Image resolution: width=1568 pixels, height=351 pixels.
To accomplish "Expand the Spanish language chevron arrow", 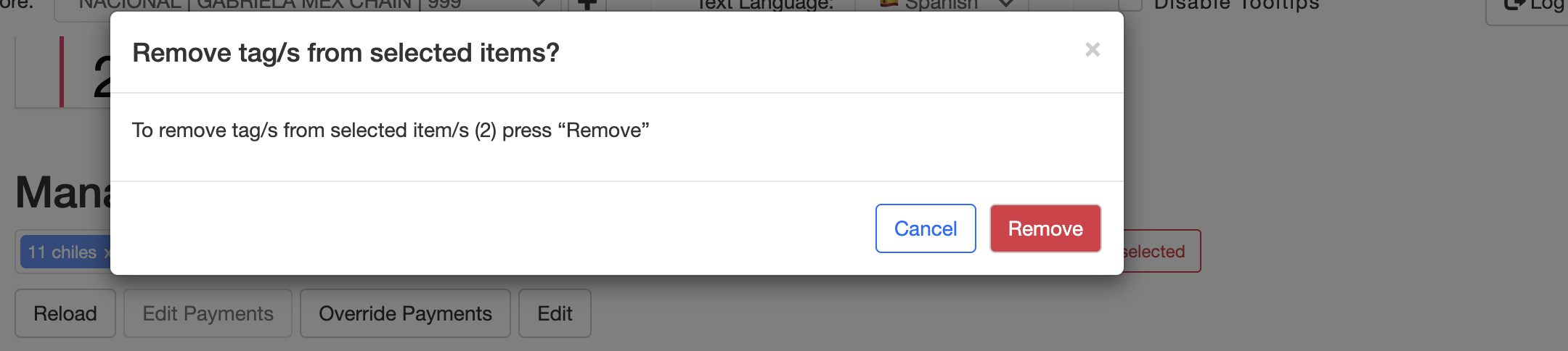I will [1006, 4].
